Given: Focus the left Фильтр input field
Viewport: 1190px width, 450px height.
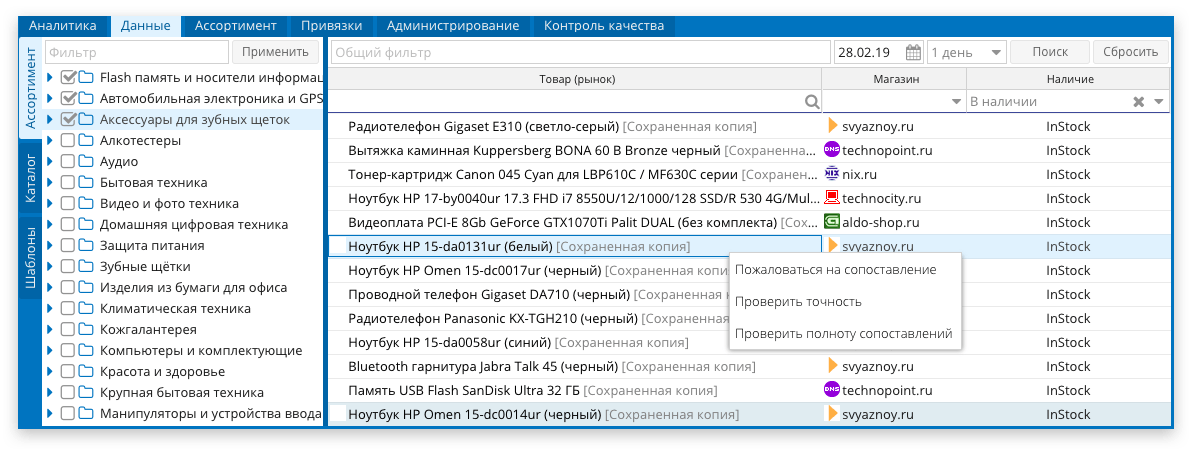Looking at the screenshot, I should [x=137, y=52].
